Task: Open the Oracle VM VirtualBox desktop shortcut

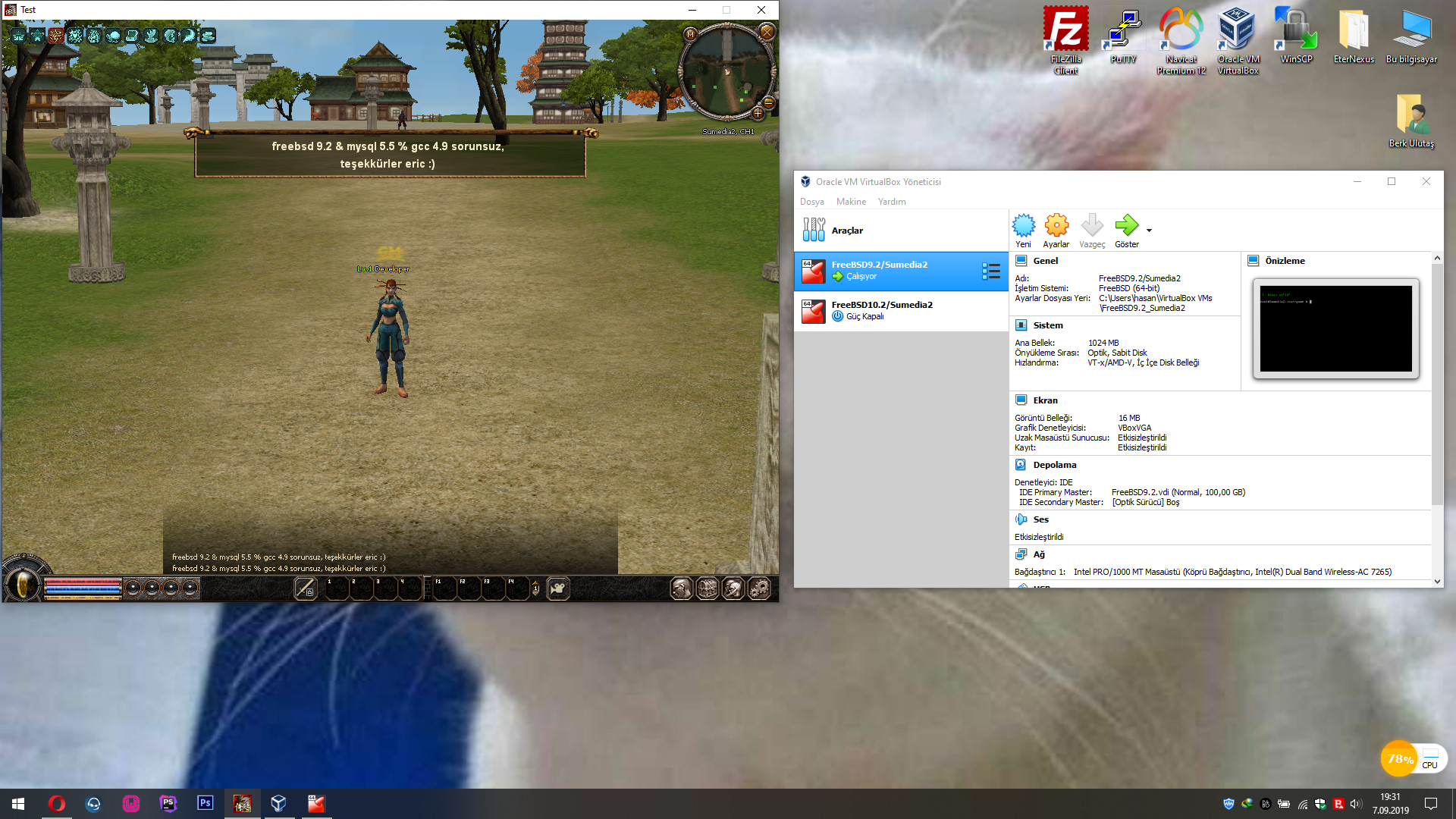Action: (1238, 41)
